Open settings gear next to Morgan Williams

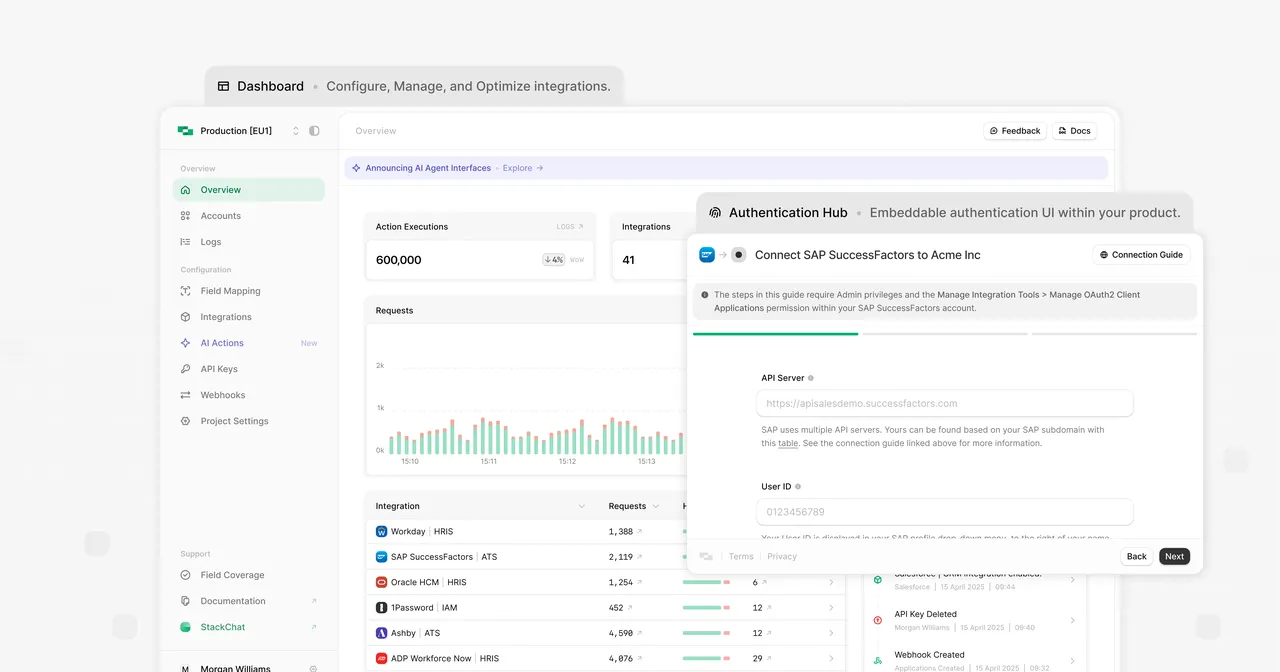coord(313,669)
